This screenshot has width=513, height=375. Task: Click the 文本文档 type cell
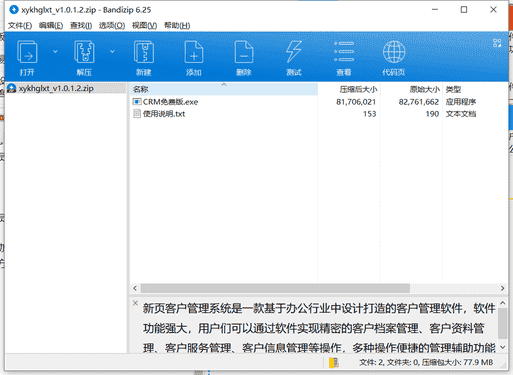461,114
